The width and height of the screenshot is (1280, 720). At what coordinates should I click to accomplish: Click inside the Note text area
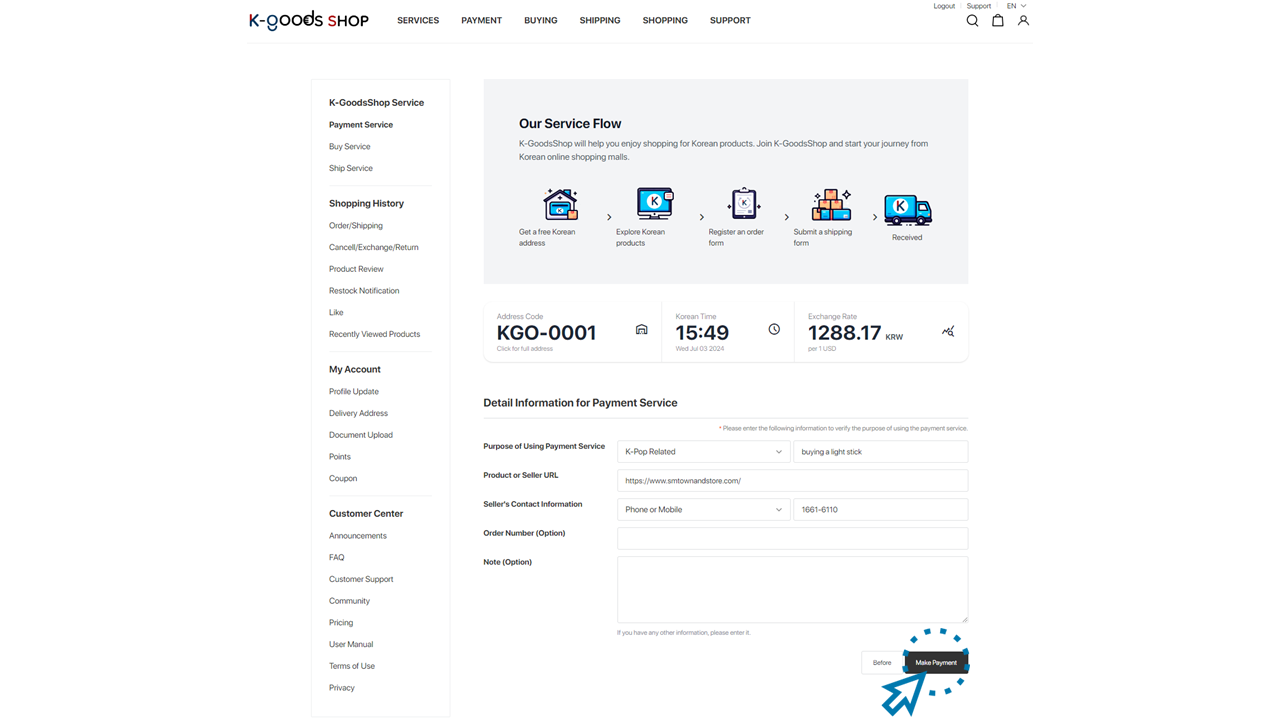pyautogui.click(x=792, y=589)
